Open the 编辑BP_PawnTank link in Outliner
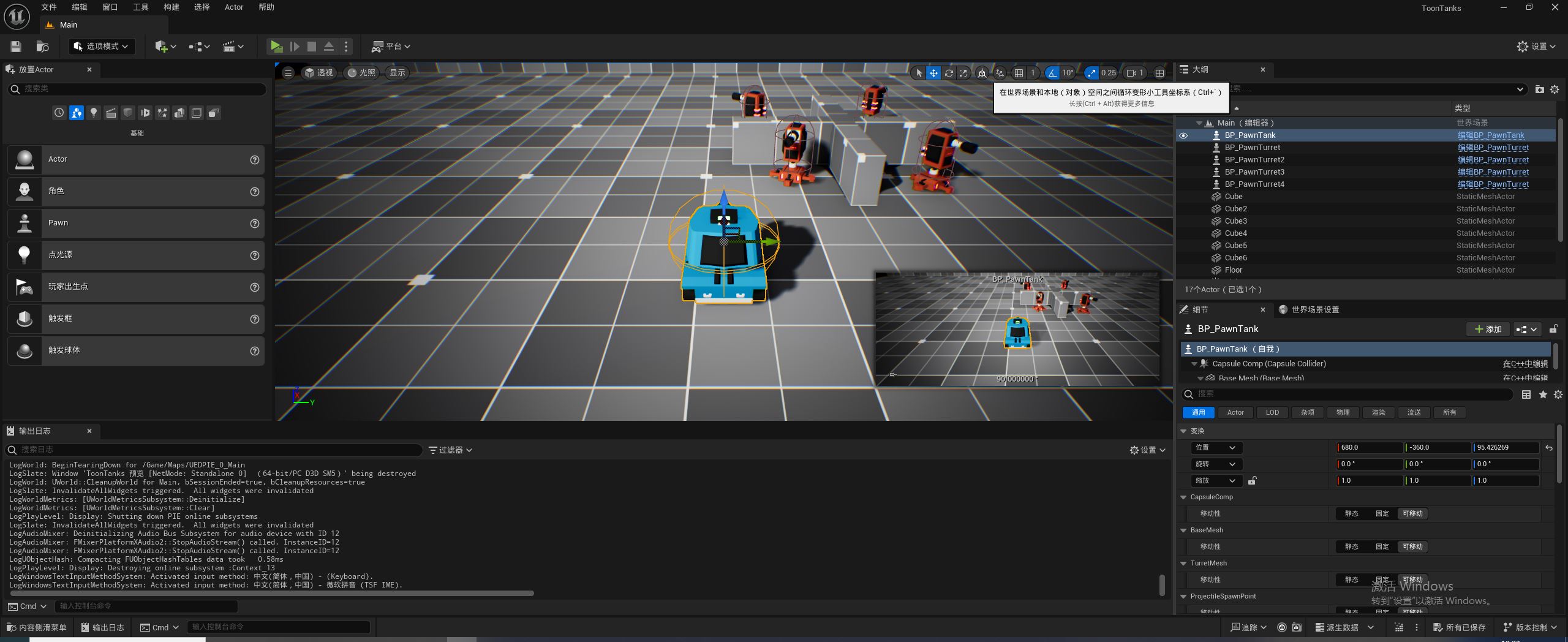1568x642 pixels. coord(1491,135)
